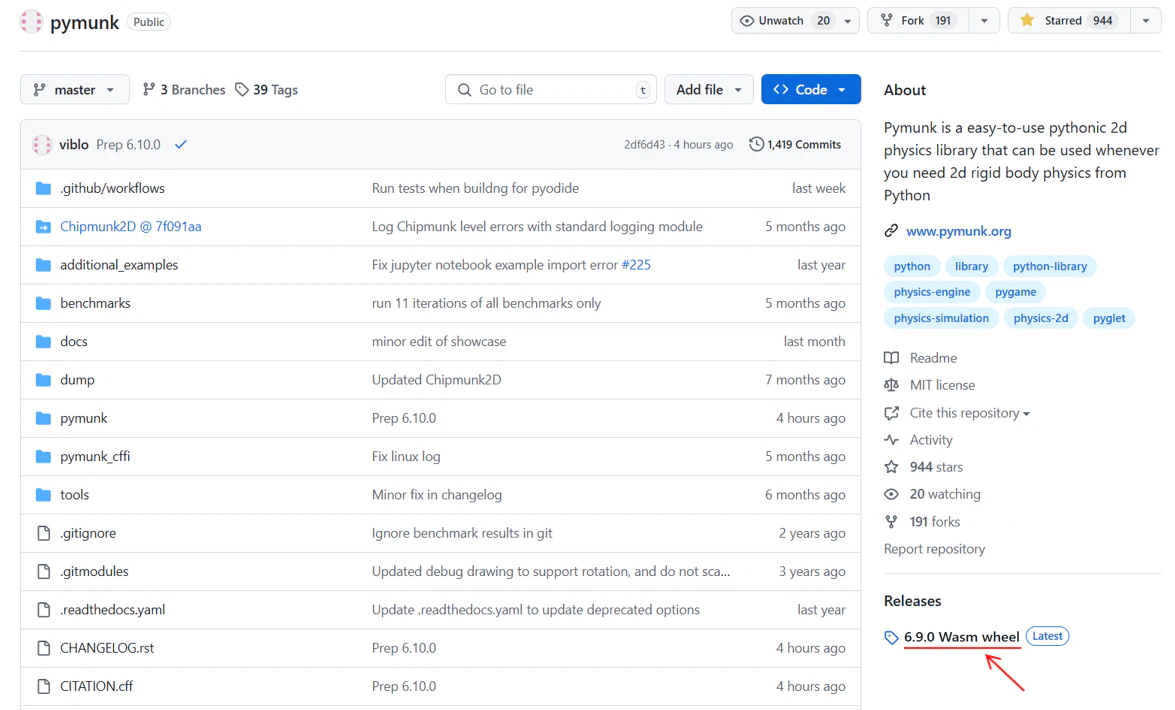This screenshot has width=1175, height=710.
Task: Click the Chipmunk2D submodule folder icon
Action: click(x=43, y=226)
